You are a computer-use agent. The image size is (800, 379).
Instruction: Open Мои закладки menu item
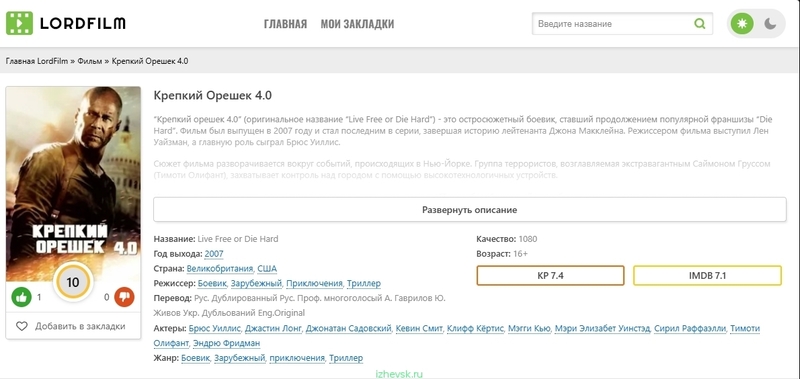(357, 24)
